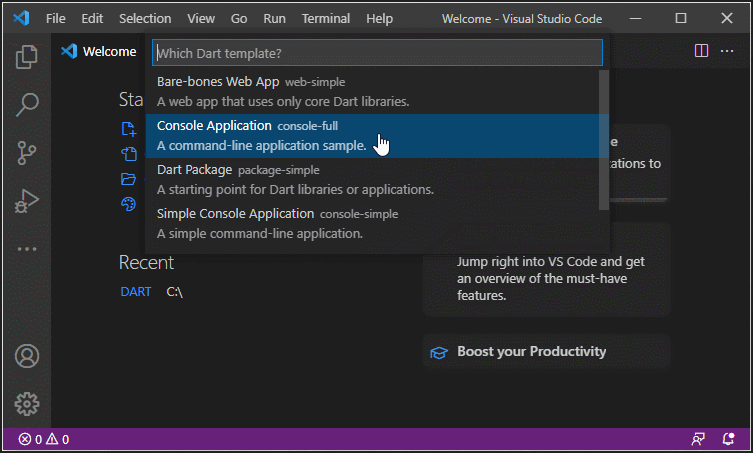Open editor More Actions menu
The height and width of the screenshot is (453, 753).
[x=727, y=51]
